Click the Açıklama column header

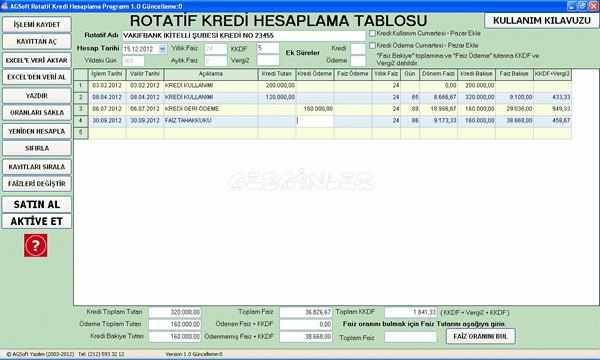pos(211,74)
